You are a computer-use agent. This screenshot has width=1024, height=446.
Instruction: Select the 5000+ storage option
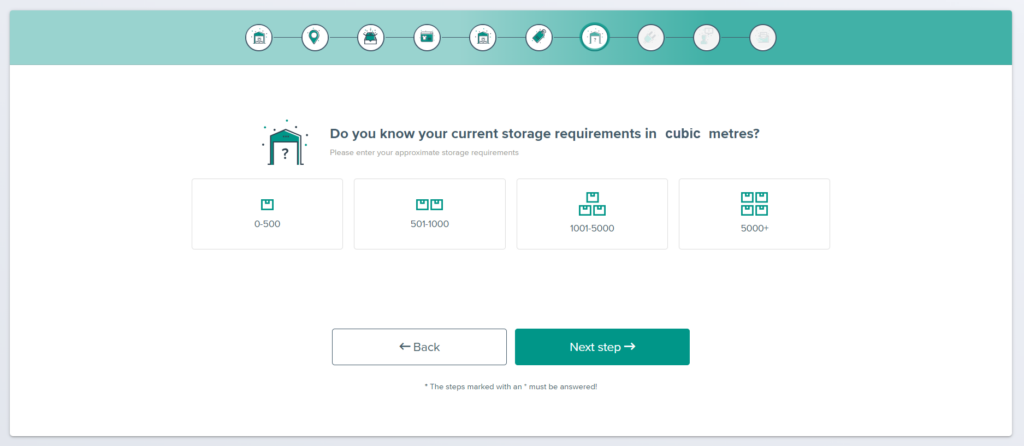754,214
